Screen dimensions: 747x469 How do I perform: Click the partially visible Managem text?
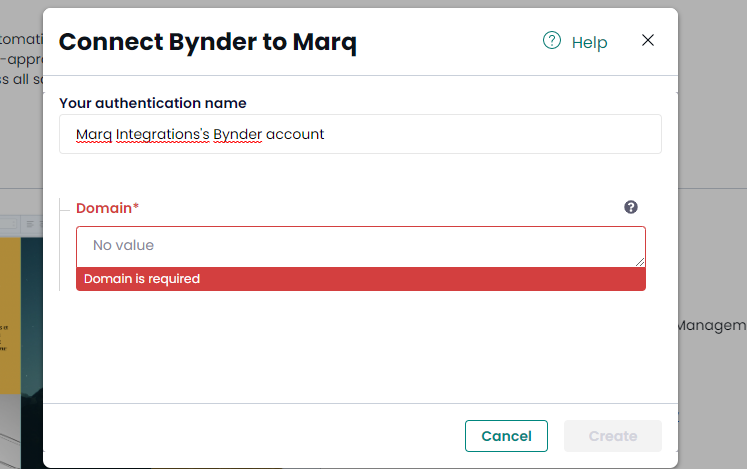(712, 326)
